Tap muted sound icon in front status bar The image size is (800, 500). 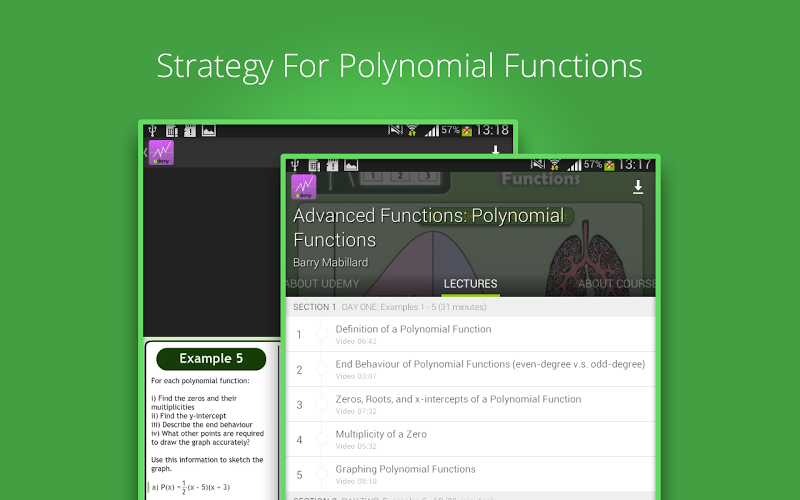(538, 164)
